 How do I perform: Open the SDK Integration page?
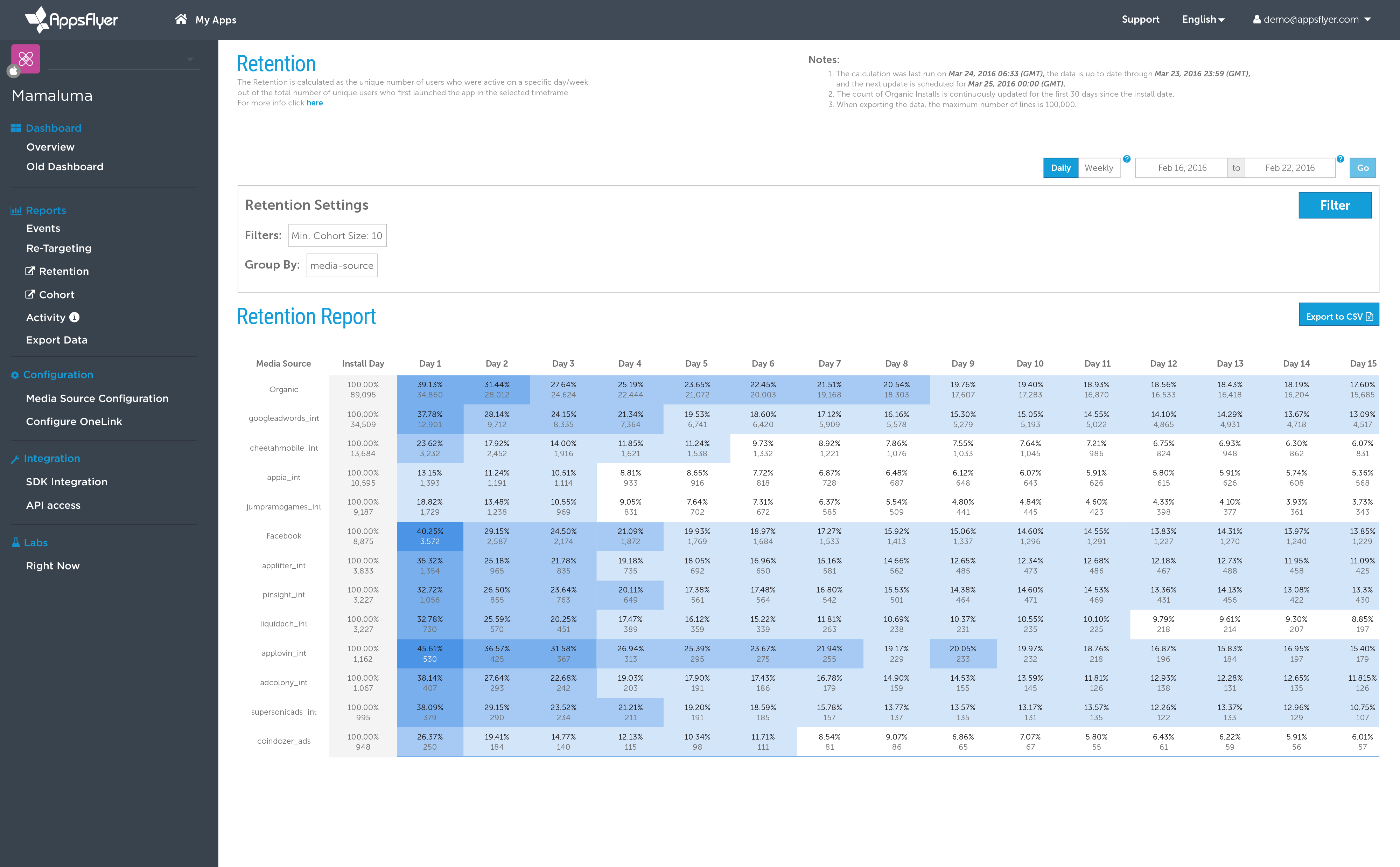[x=66, y=482]
